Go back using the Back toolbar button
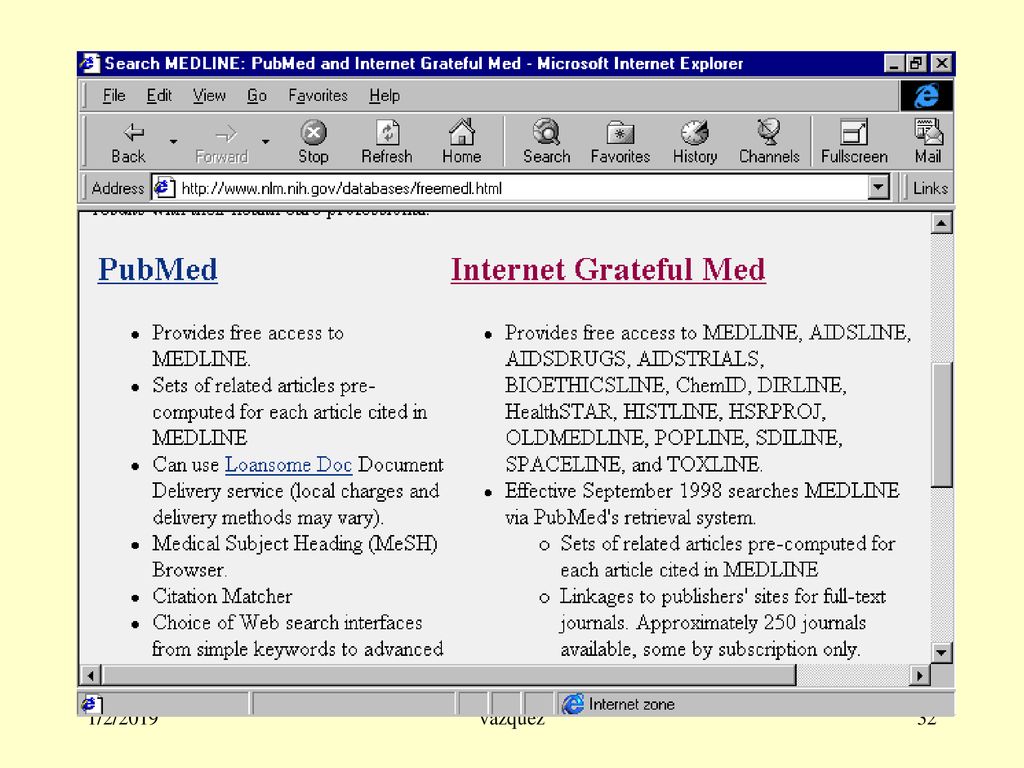The height and width of the screenshot is (768, 1024). 129,142
